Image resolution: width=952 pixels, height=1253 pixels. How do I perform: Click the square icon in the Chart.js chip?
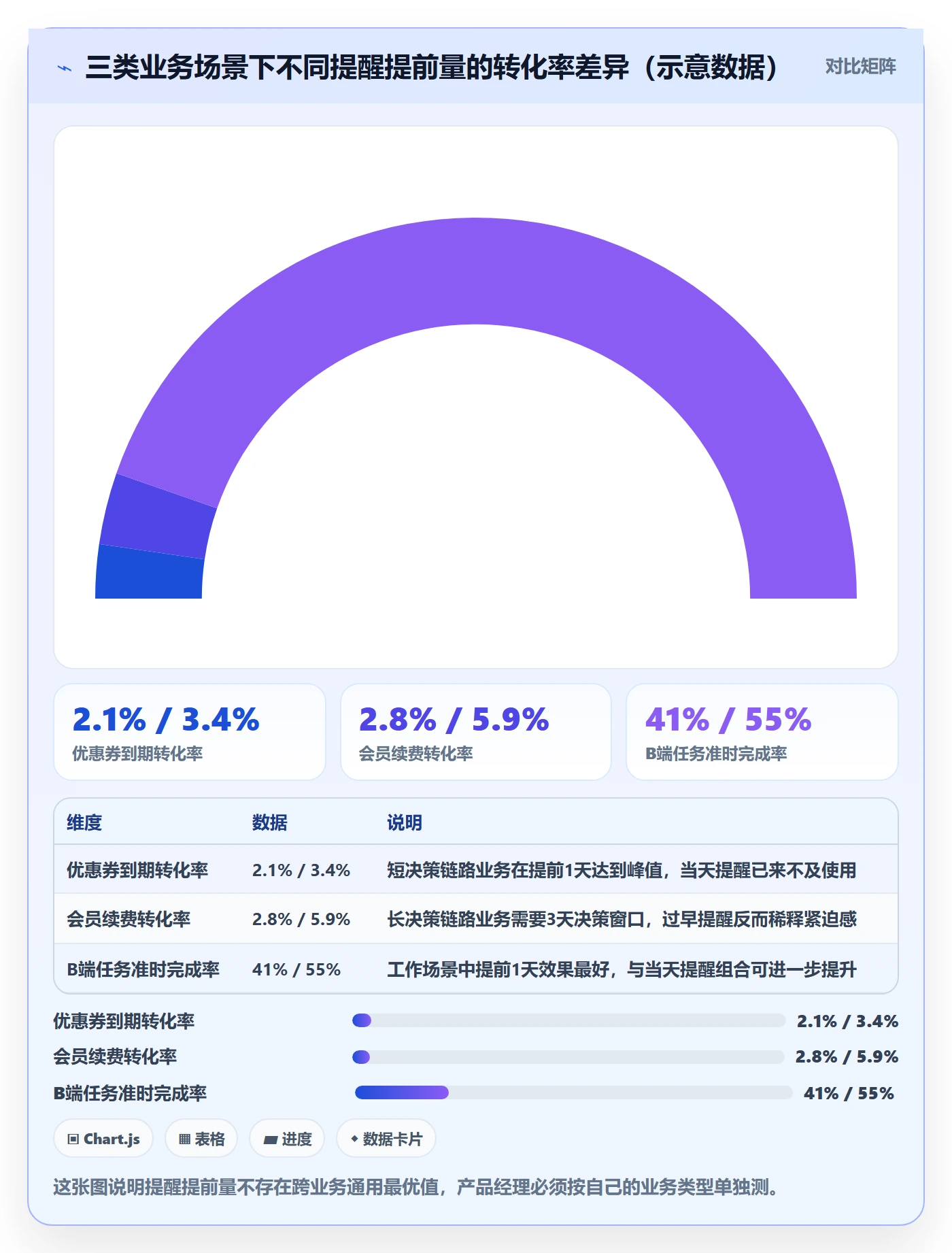pyautogui.click(x=73, y=1139)
